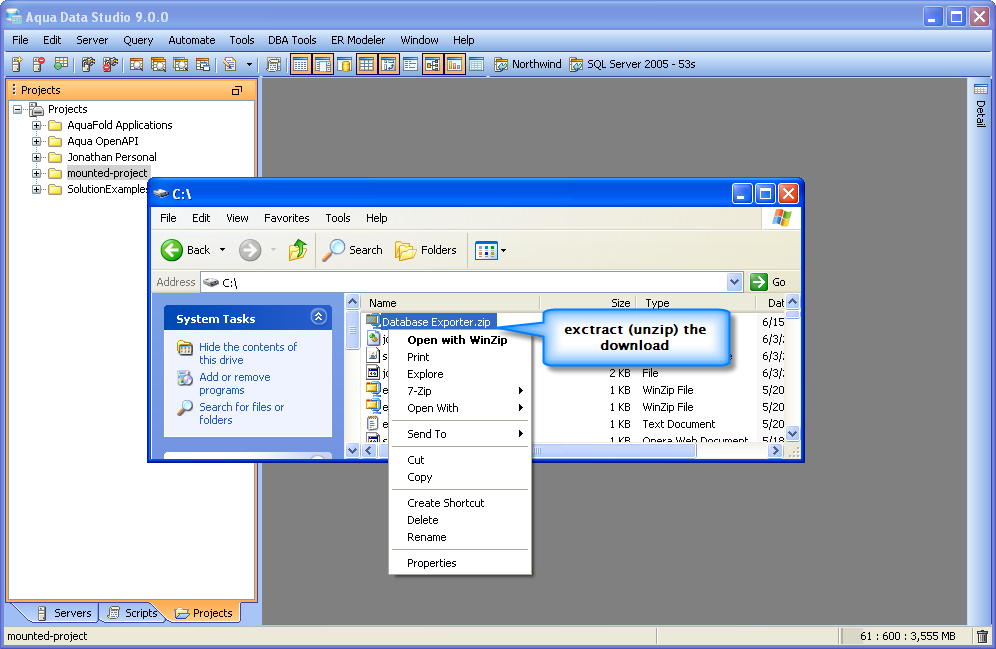Click the table icon with green circle
Screen dimensions: 996x649
[61, 64]
